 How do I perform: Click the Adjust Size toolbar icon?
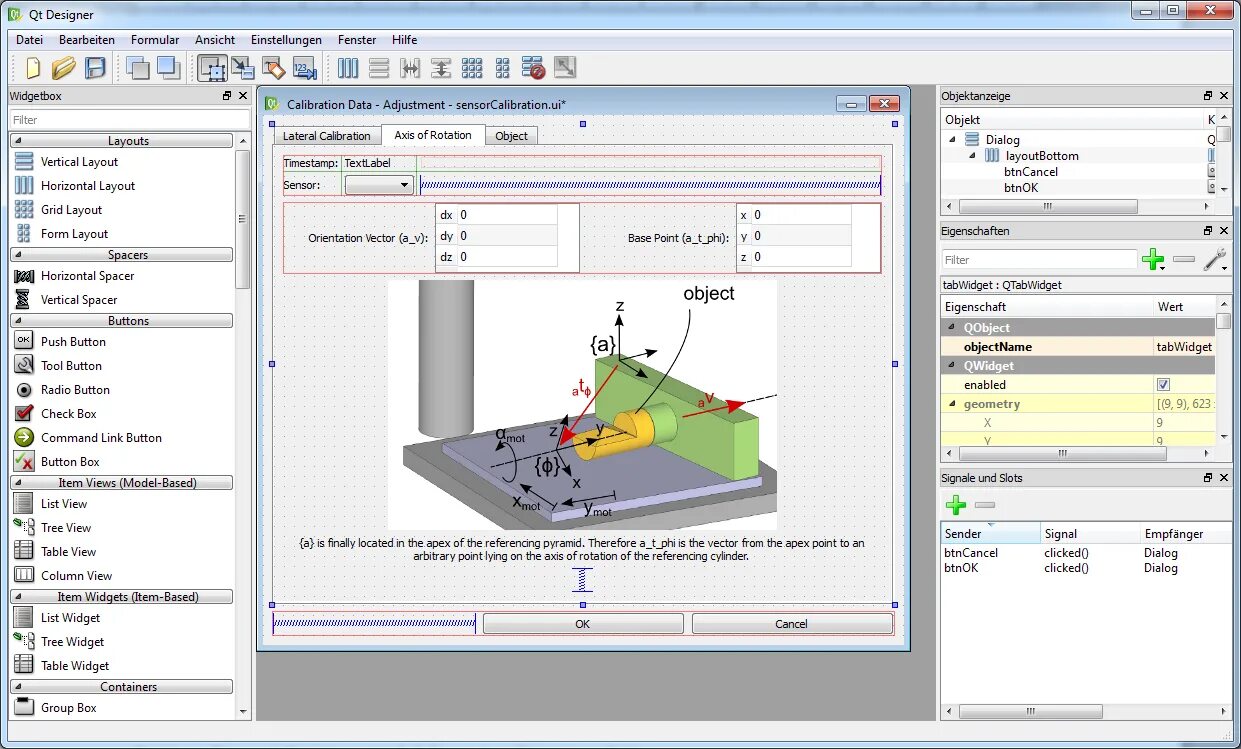565,68
